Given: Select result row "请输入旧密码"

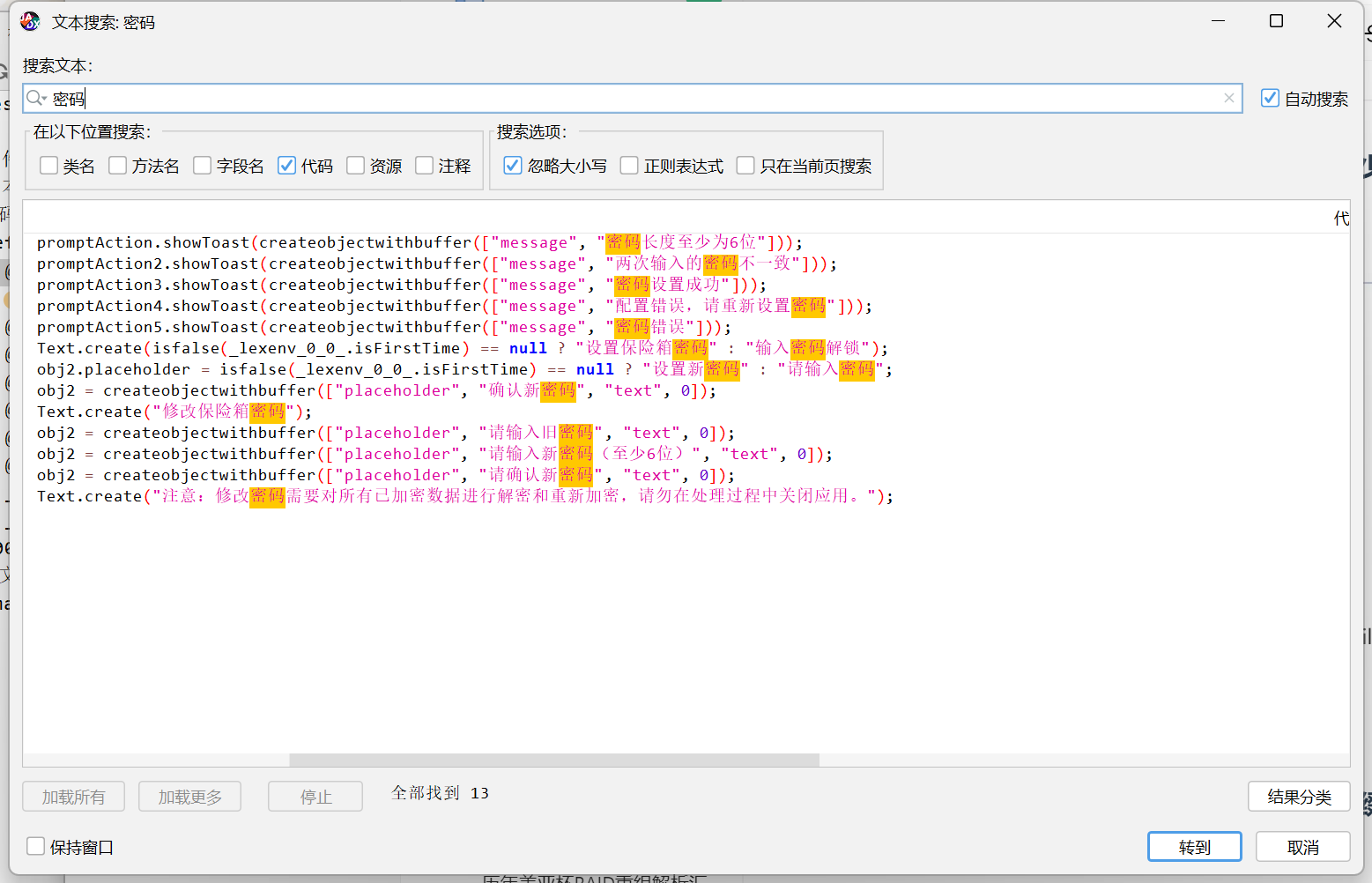Looking at the screenshot, I should (686, 433).
